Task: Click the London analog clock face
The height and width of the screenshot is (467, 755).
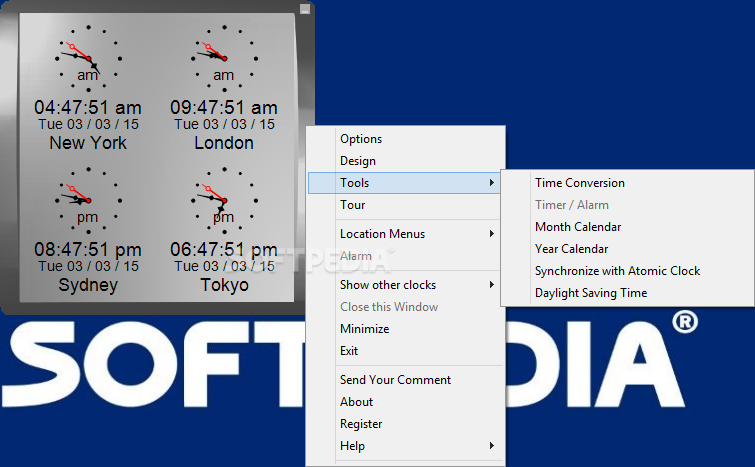Action: (224, 58)
